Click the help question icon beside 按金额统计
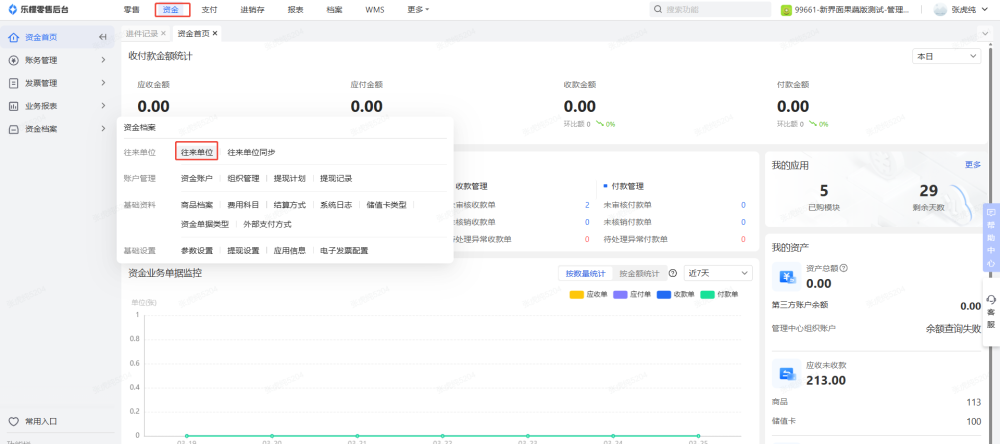This screenshot has height=444, width=1000. 673,273
